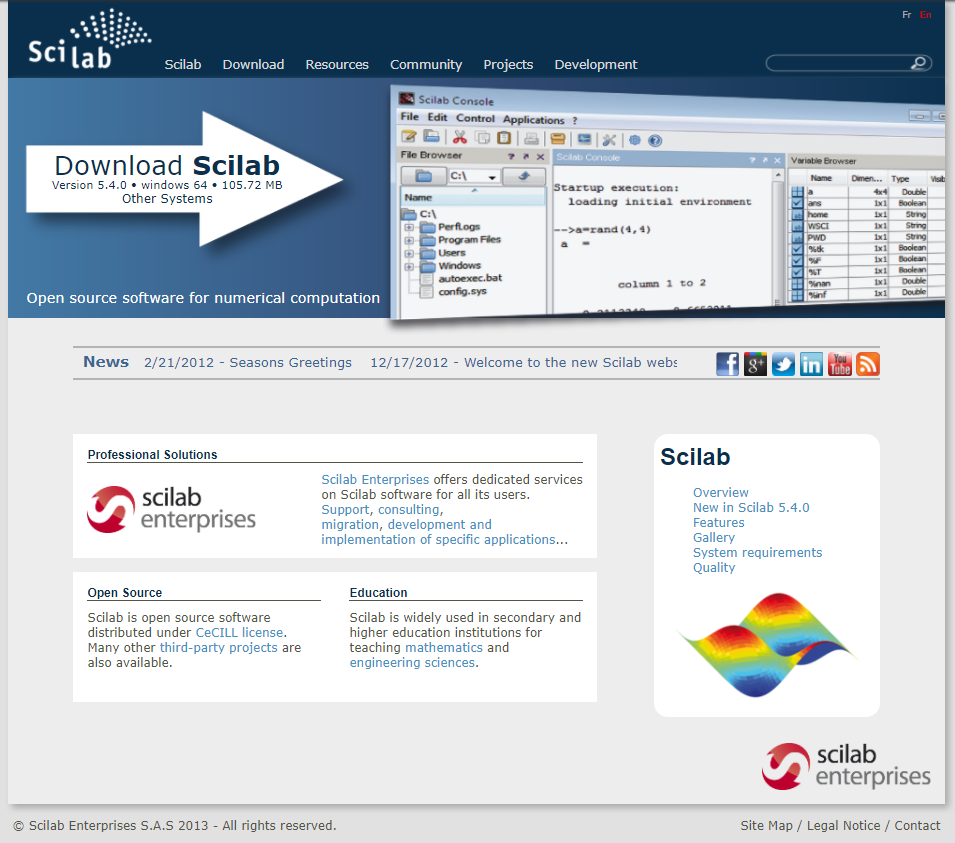Click the up-directory arrow button in File Browser
Viewport: 955px width, 843px height.
pos(524,176)
